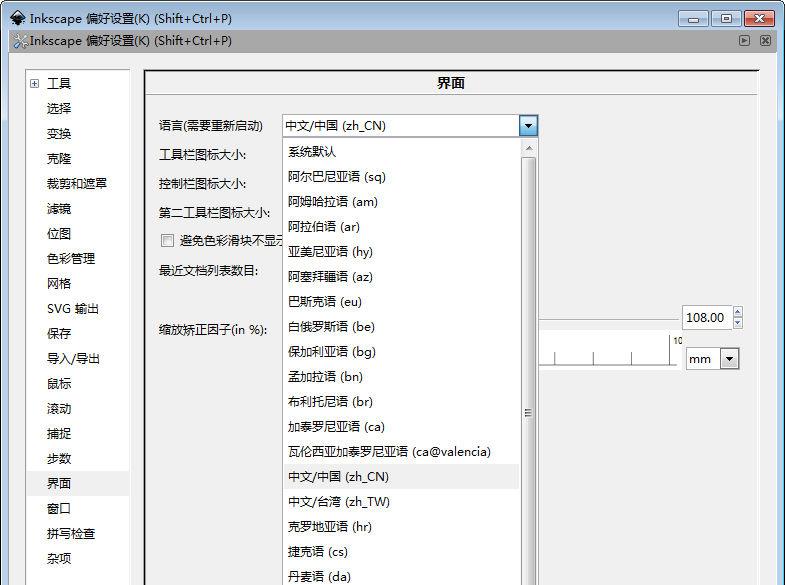The height and width of the screenshot is (585, 785).
Task: Collapse the language dropdown arrow
Action: coord(528,126)
